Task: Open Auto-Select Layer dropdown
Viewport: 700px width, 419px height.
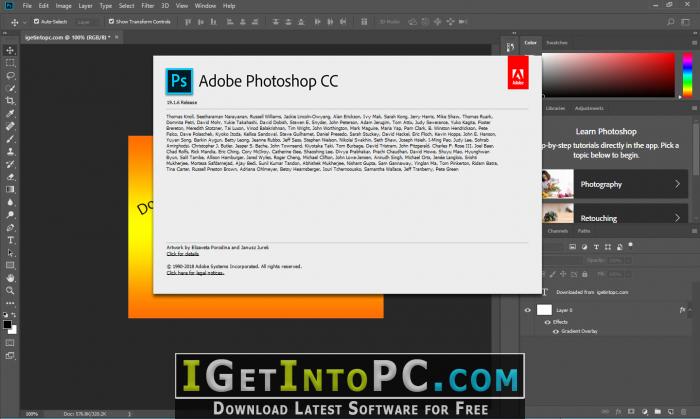Action: 86,22
